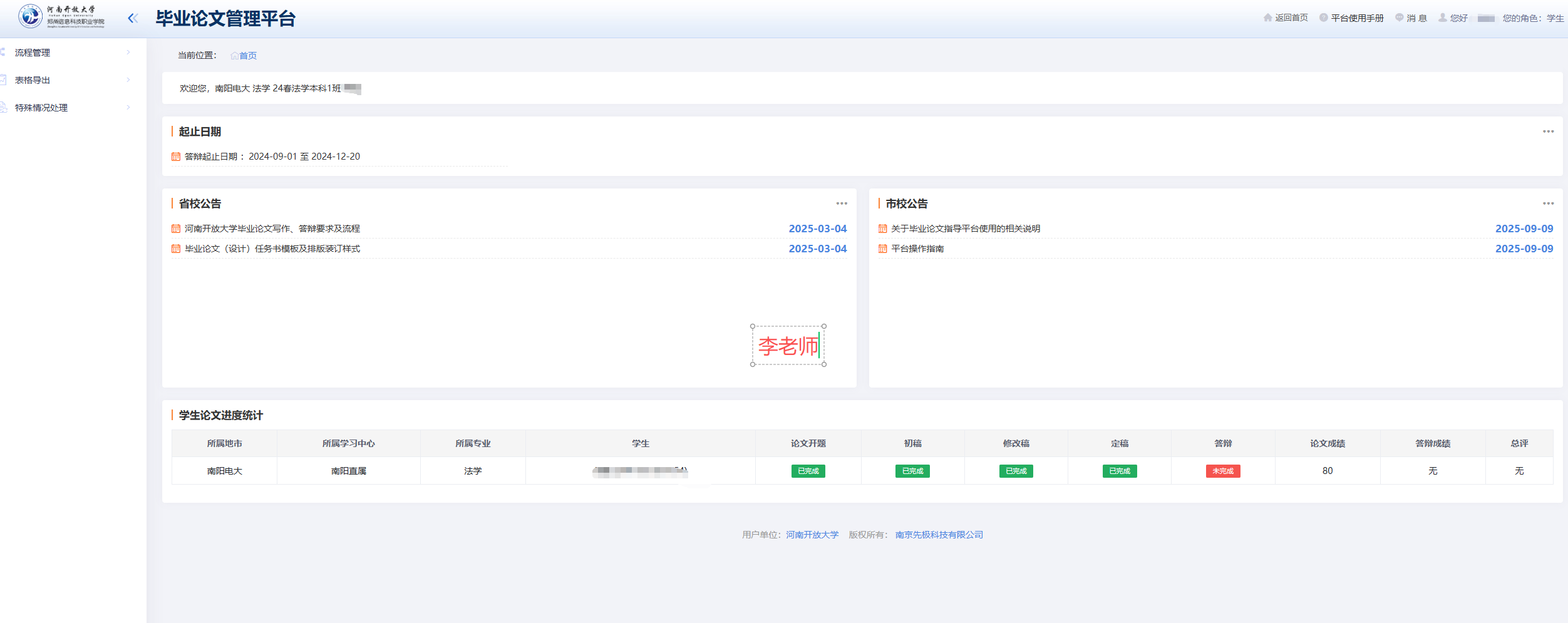The image size is (1568, 623).
Task: Click the 法学 table cell
Action: (x=473, y=471)
